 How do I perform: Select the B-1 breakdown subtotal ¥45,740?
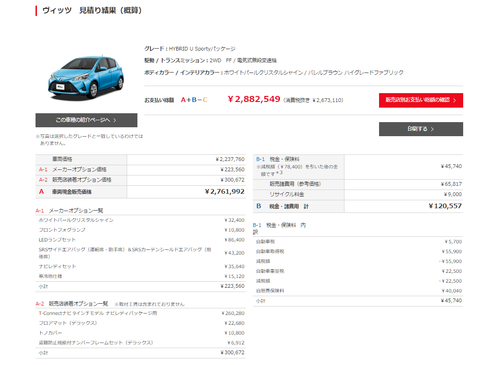tap(451, 301)
